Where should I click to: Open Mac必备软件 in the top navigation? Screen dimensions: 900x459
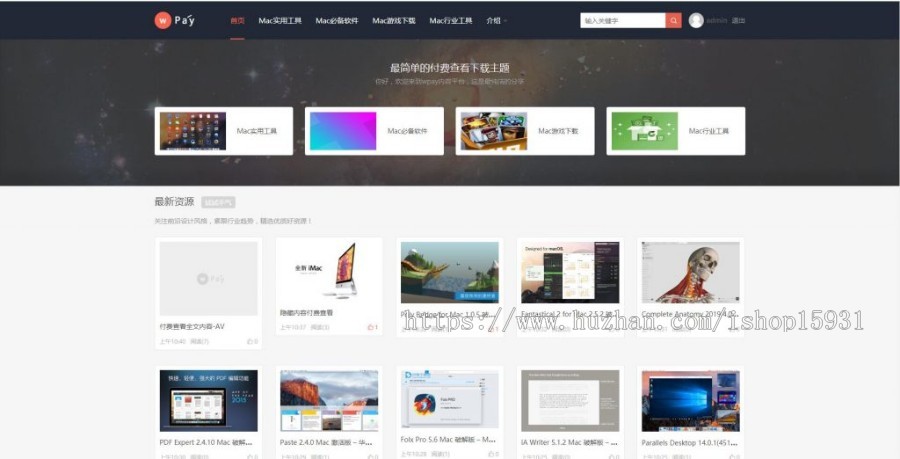tap(337, 21)
